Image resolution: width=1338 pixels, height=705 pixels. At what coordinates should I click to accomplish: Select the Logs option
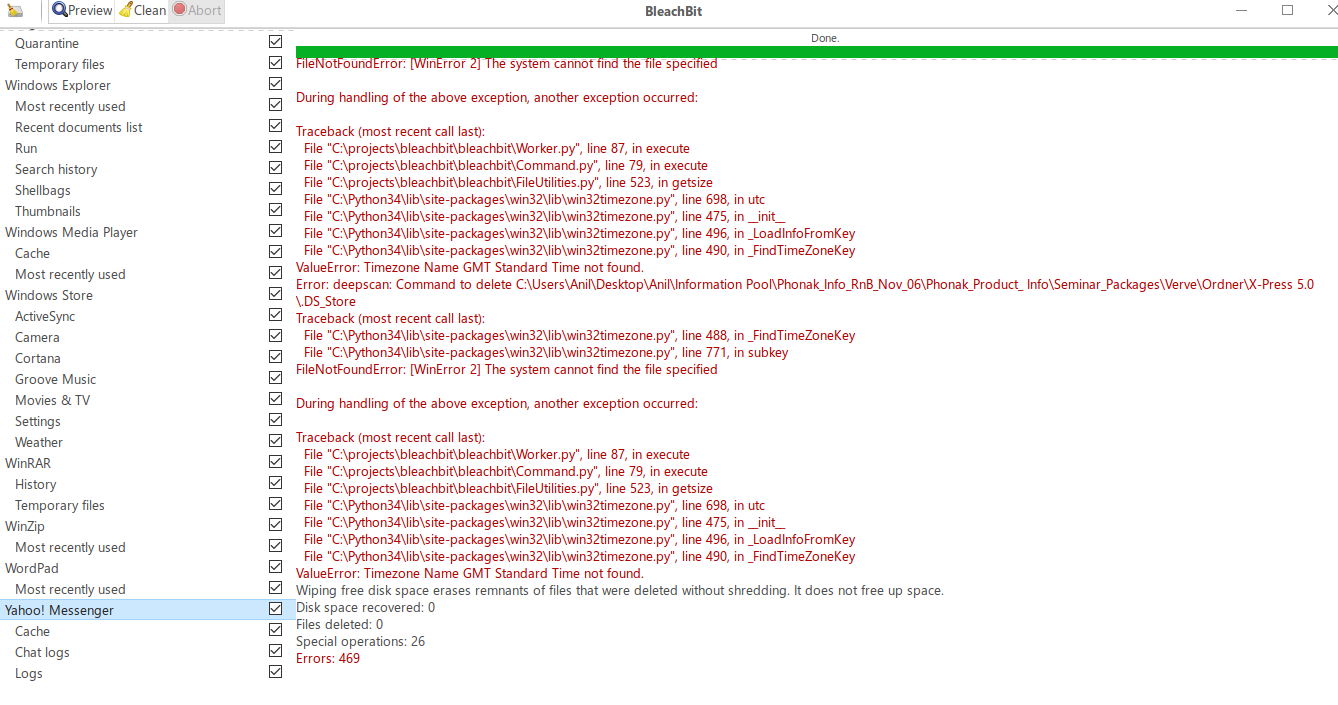[x=29, y=673]
